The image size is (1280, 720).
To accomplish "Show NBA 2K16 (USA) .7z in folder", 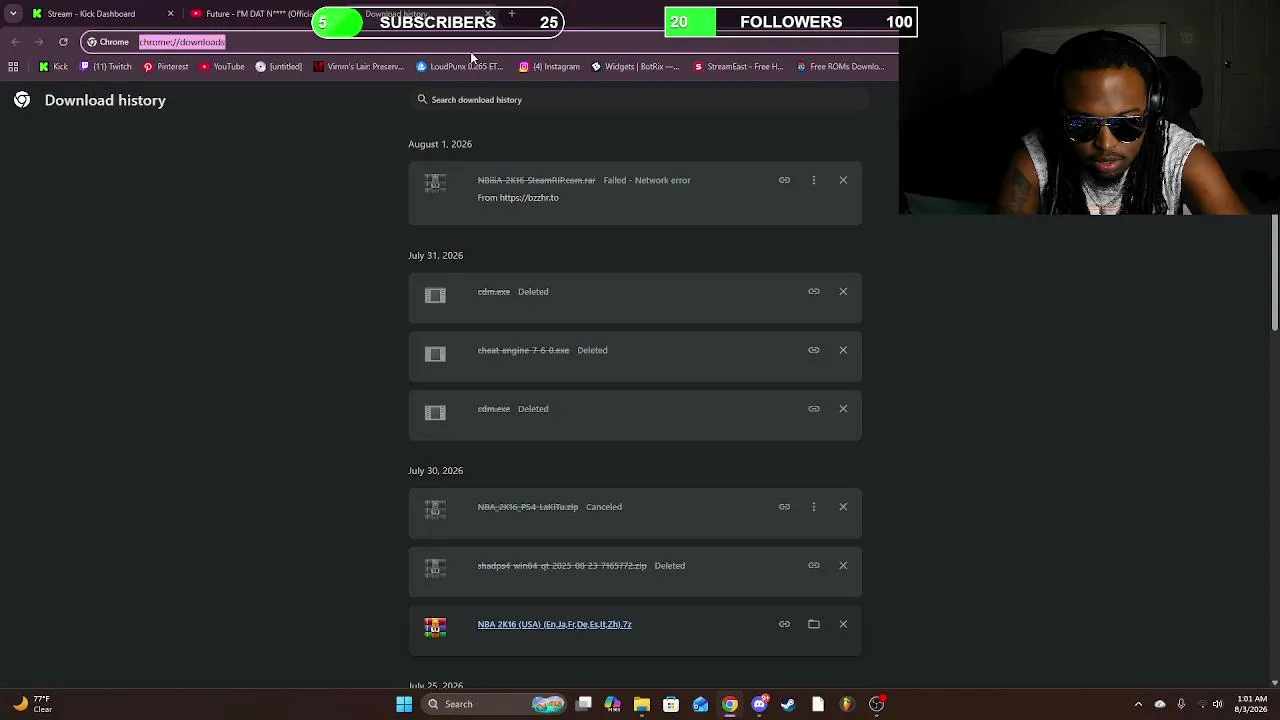I will [x=814, y=624].
